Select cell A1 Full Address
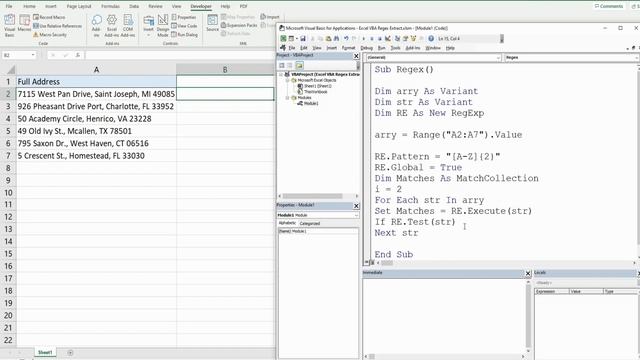640x360 pixels. point(96,82)
